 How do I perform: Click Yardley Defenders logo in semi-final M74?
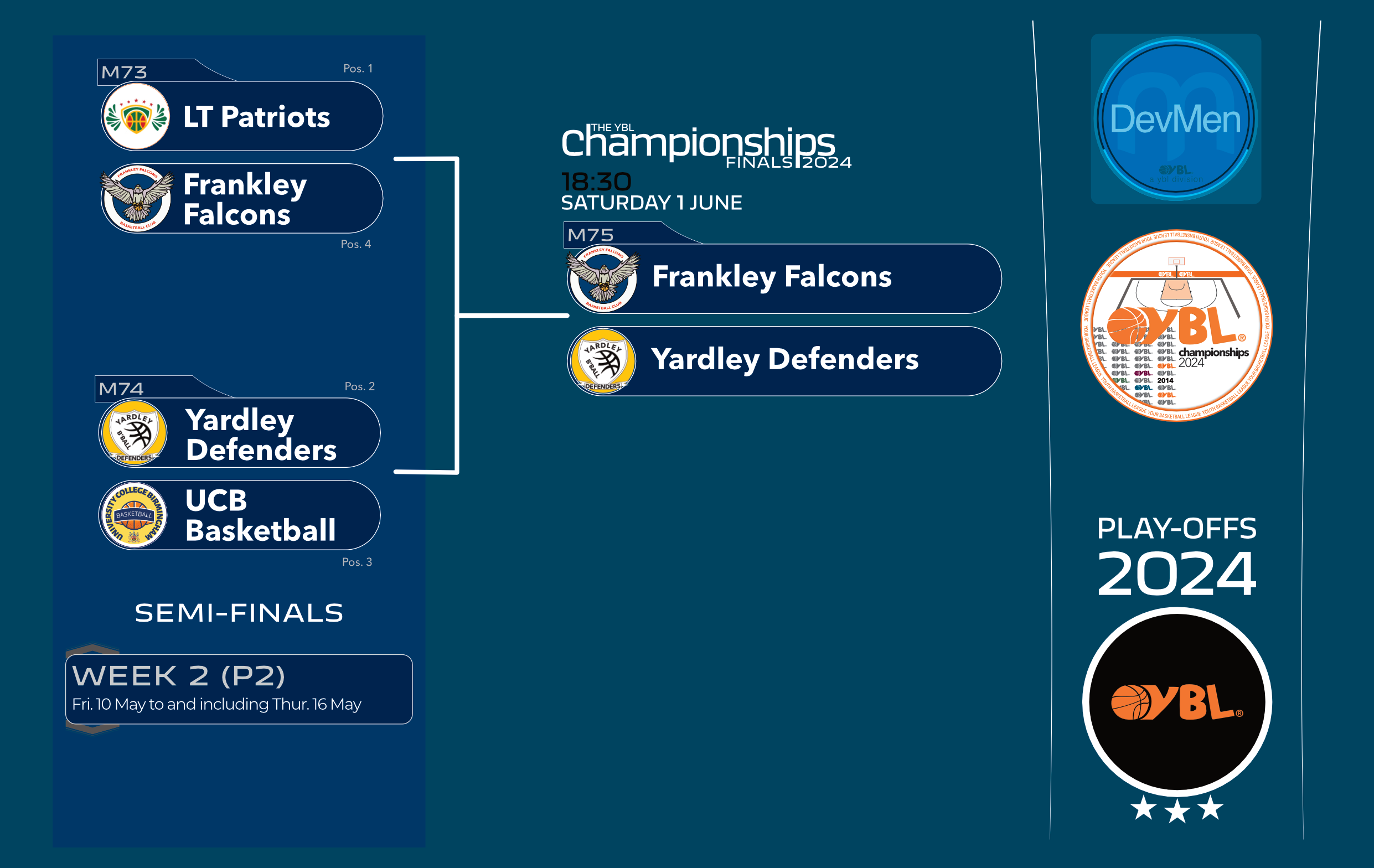pos(134,432)
